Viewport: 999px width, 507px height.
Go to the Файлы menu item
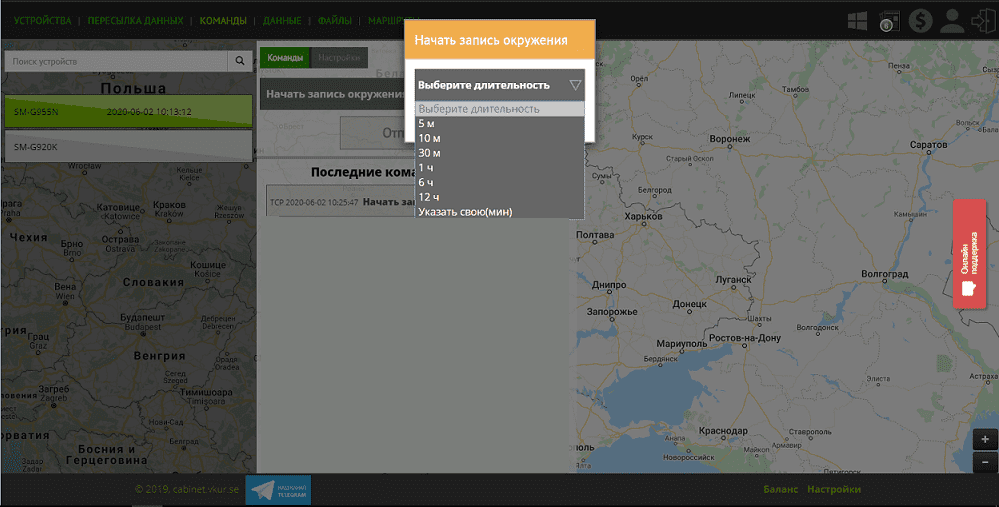pyautogui.click(x=335, y=20)
